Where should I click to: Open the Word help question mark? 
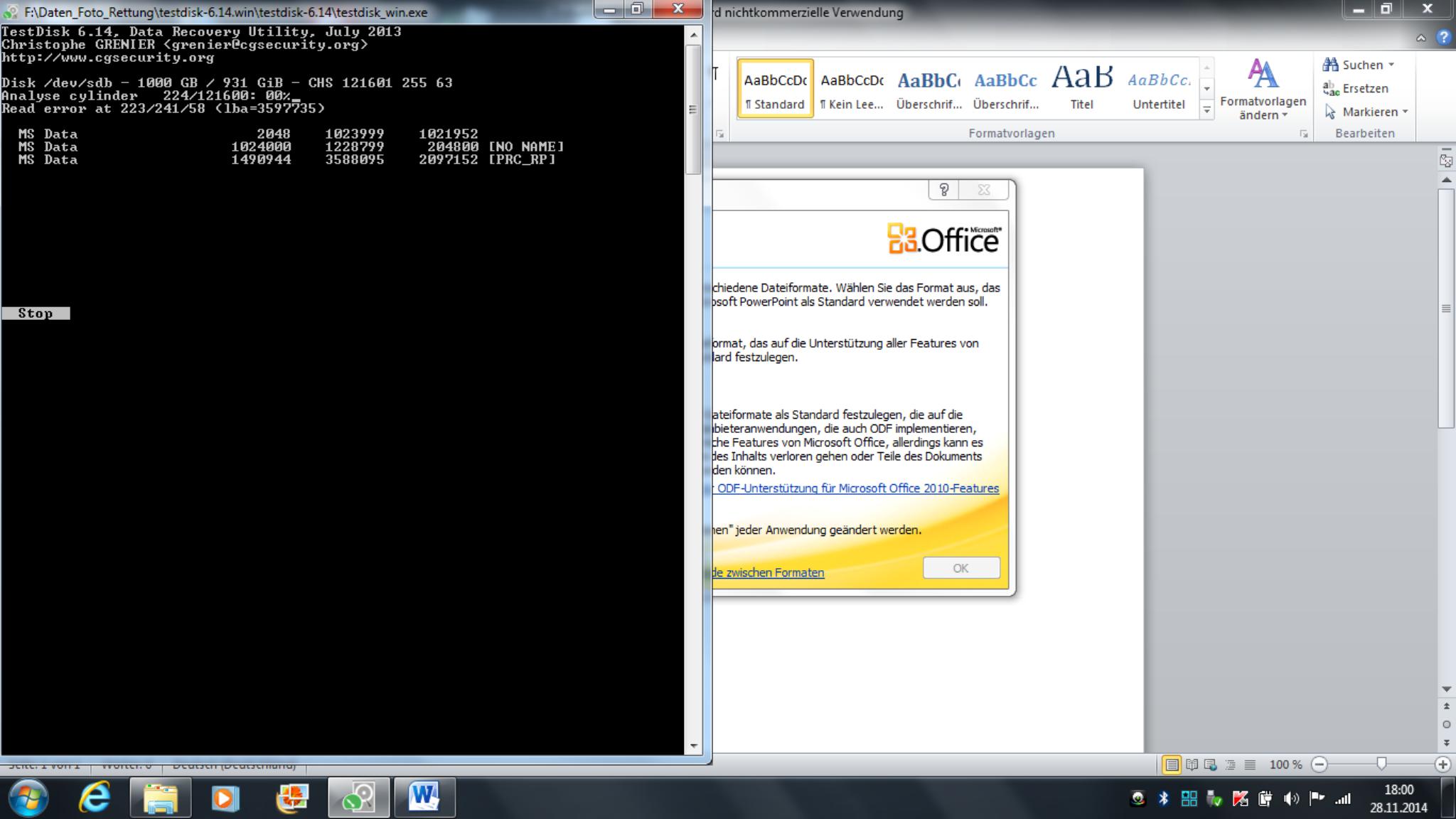1443,38
